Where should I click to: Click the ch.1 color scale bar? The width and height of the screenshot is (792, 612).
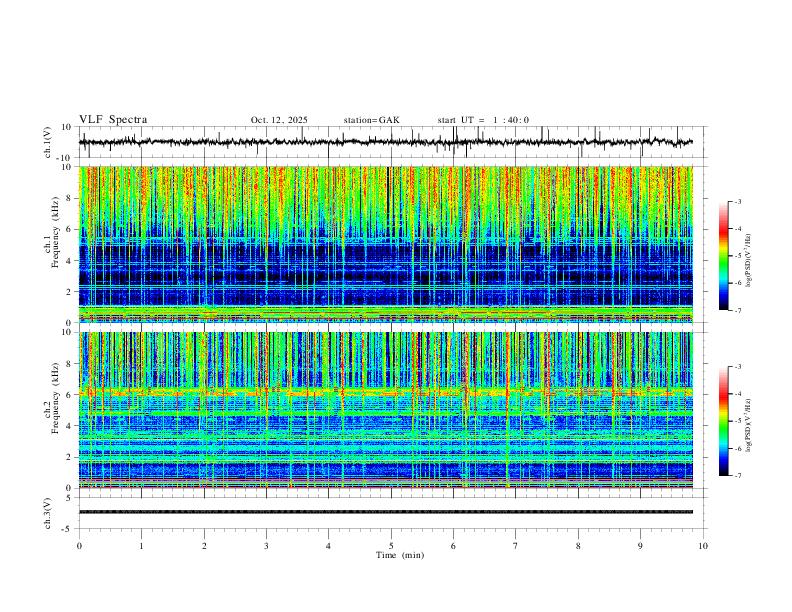[723, 256]
